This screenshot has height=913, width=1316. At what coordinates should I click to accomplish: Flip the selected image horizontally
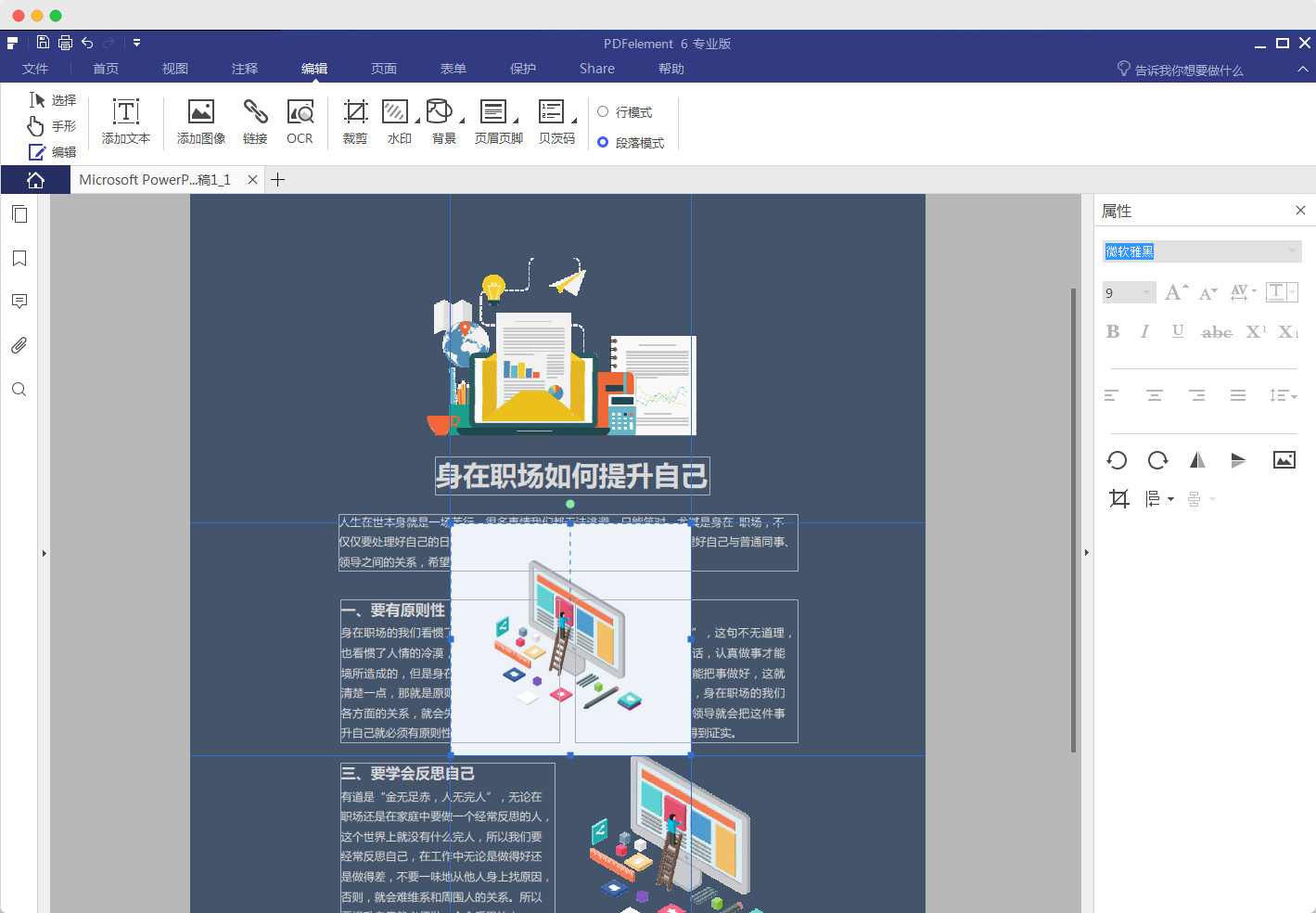[x=1197, y=459]
